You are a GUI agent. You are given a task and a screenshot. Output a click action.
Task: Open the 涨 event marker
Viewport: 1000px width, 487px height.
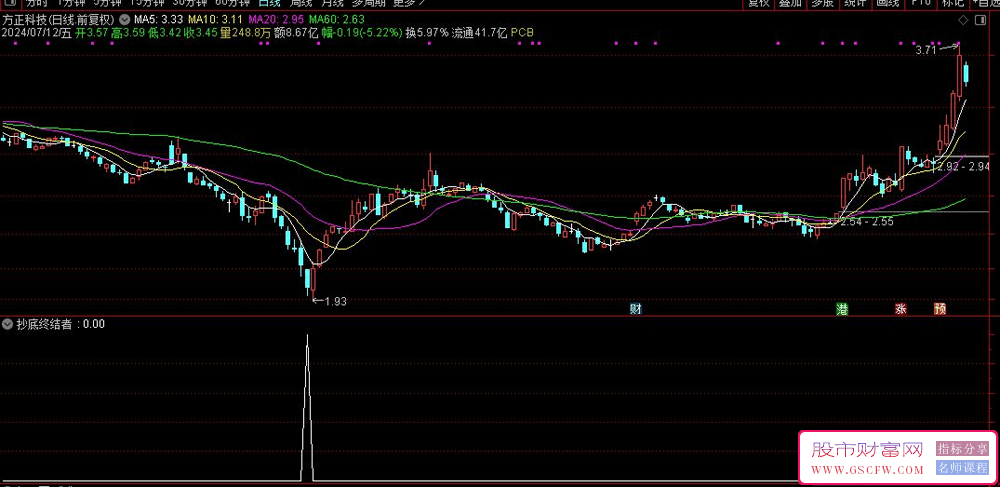901,309
